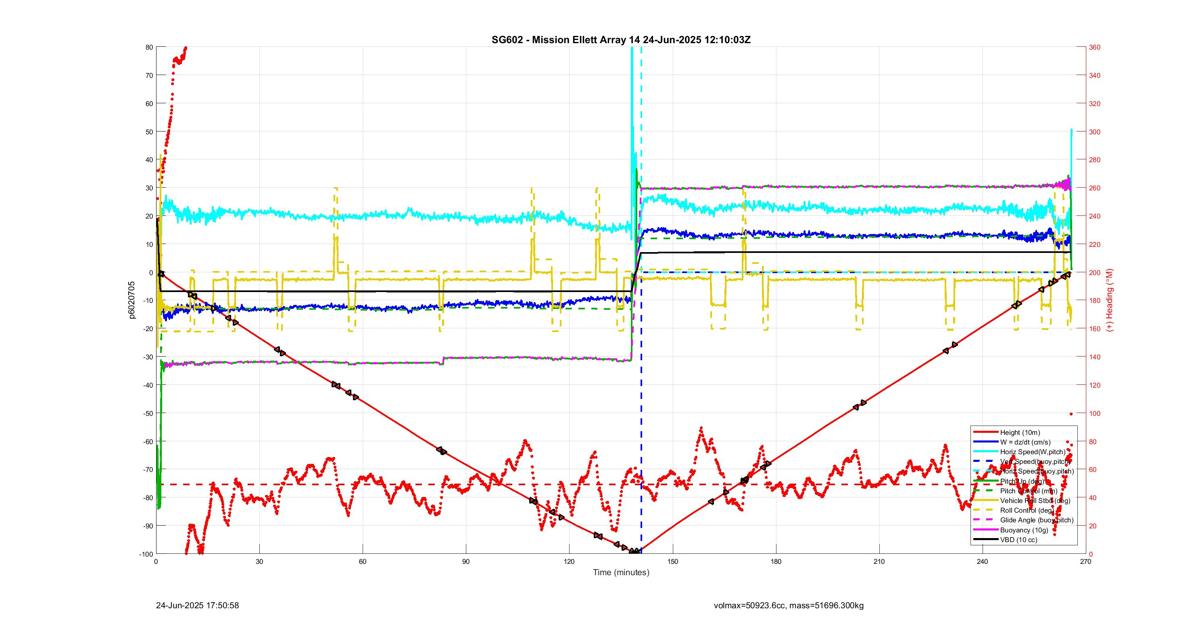Click the legend entry 'VBD (10 cc)'

1018,540
